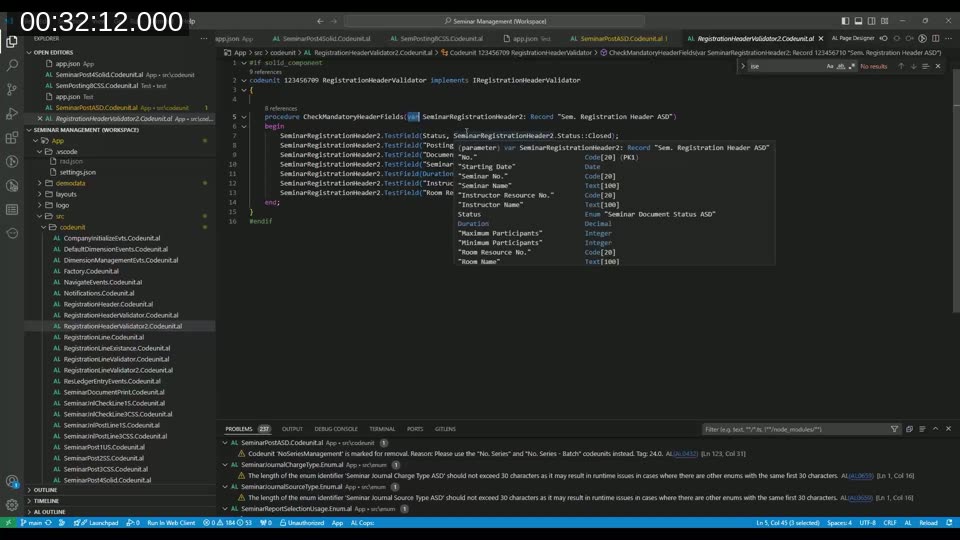This screenshot has width=960, height=540.
Task: Switch to the Output panel tab
Action: (292, 429)
